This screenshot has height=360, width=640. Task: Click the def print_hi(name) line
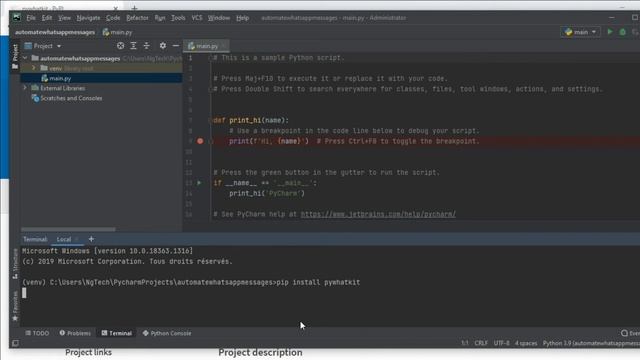[x=251, y=120]
